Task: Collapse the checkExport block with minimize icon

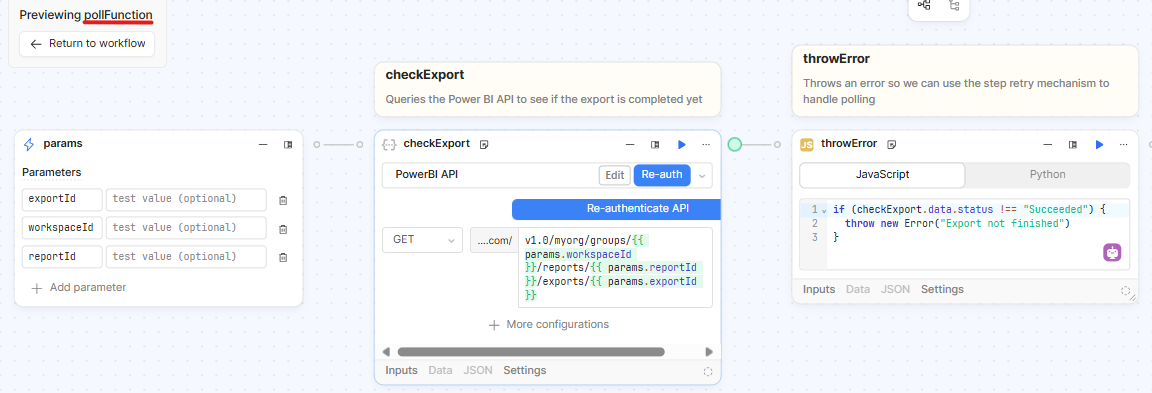Action: 630,145
